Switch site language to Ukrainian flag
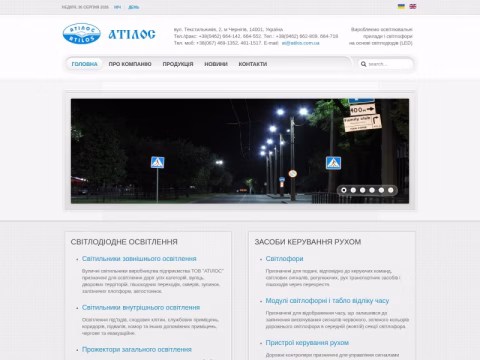 point(401,6)
